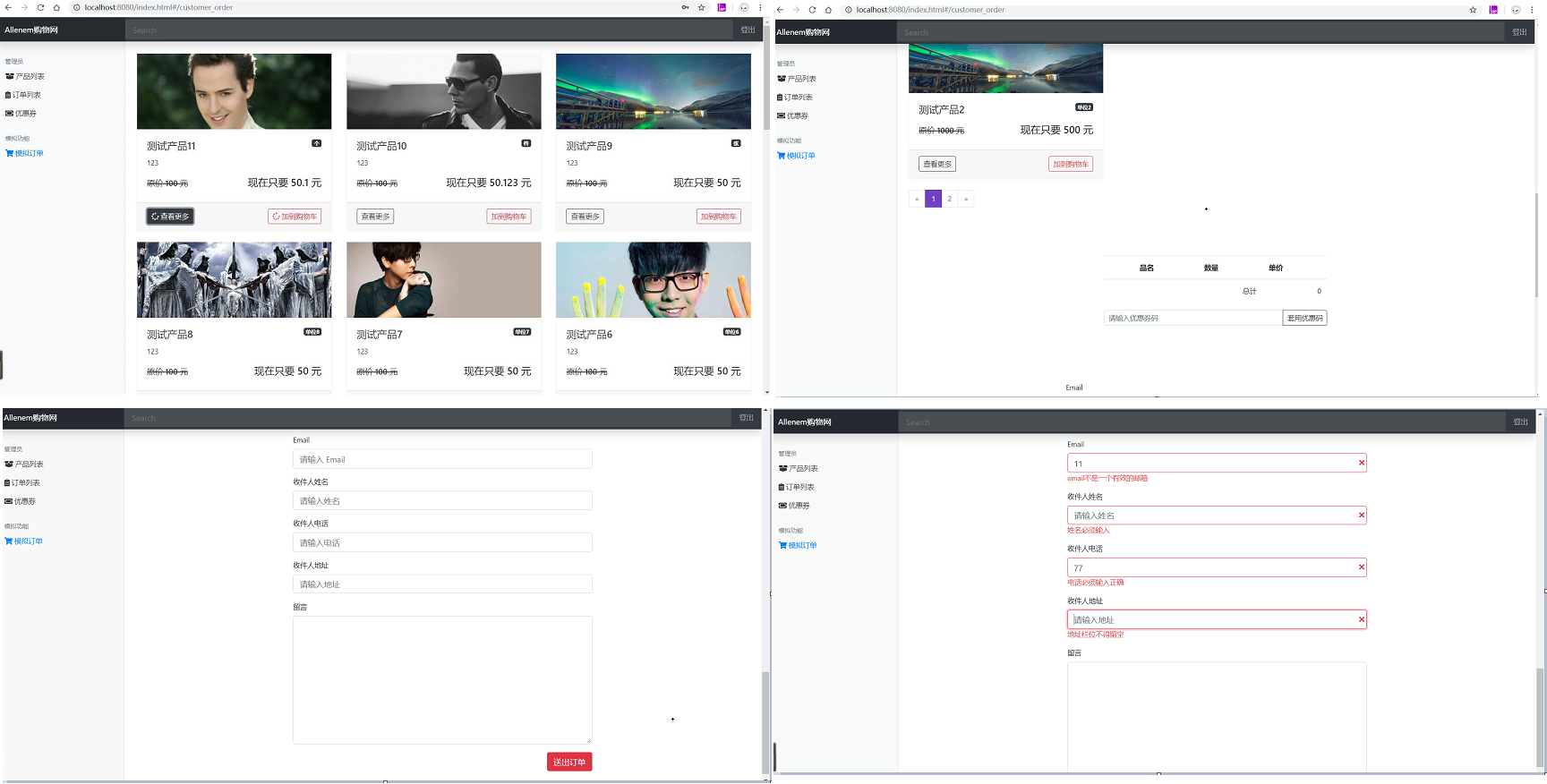The width and height of the screenshot is (1547, 784).
Task: Open 产品列表 in top-right window sidebar
Action: [797, 79]
